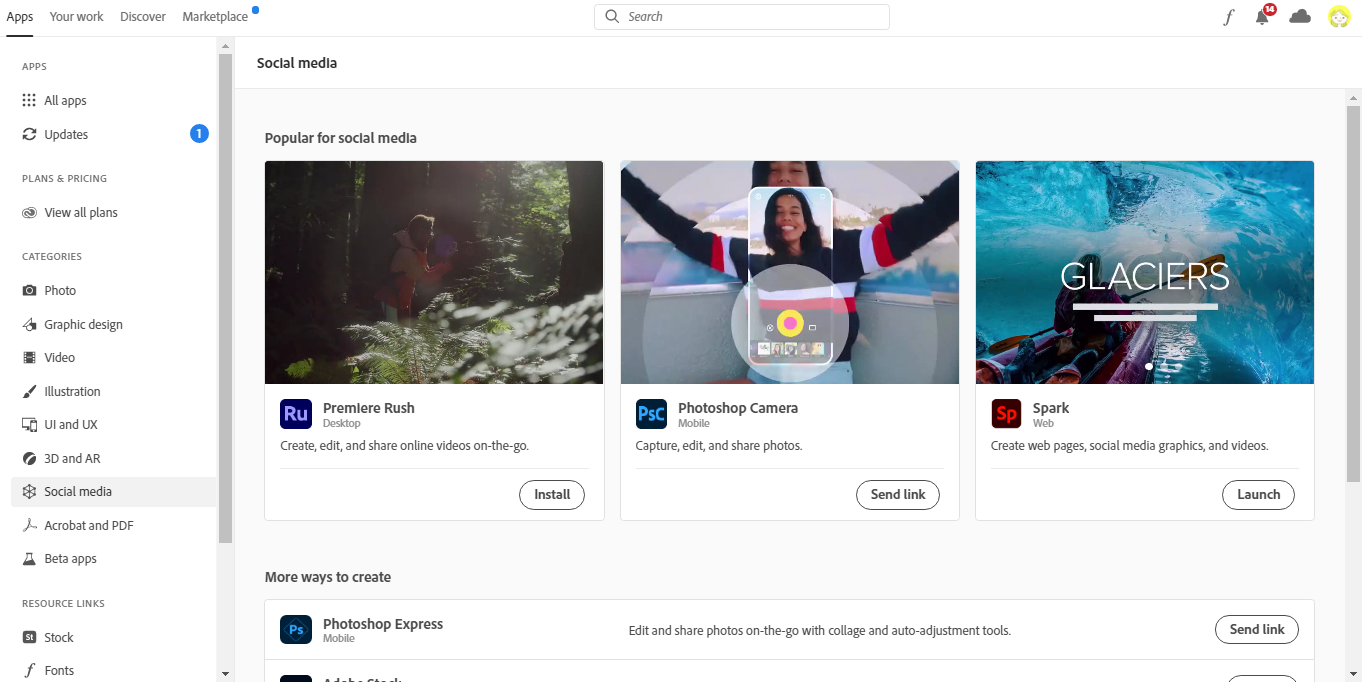Open the Spark Glaciers preview image
Viewport: 1362px width, 682px height.
[1145, 272]
